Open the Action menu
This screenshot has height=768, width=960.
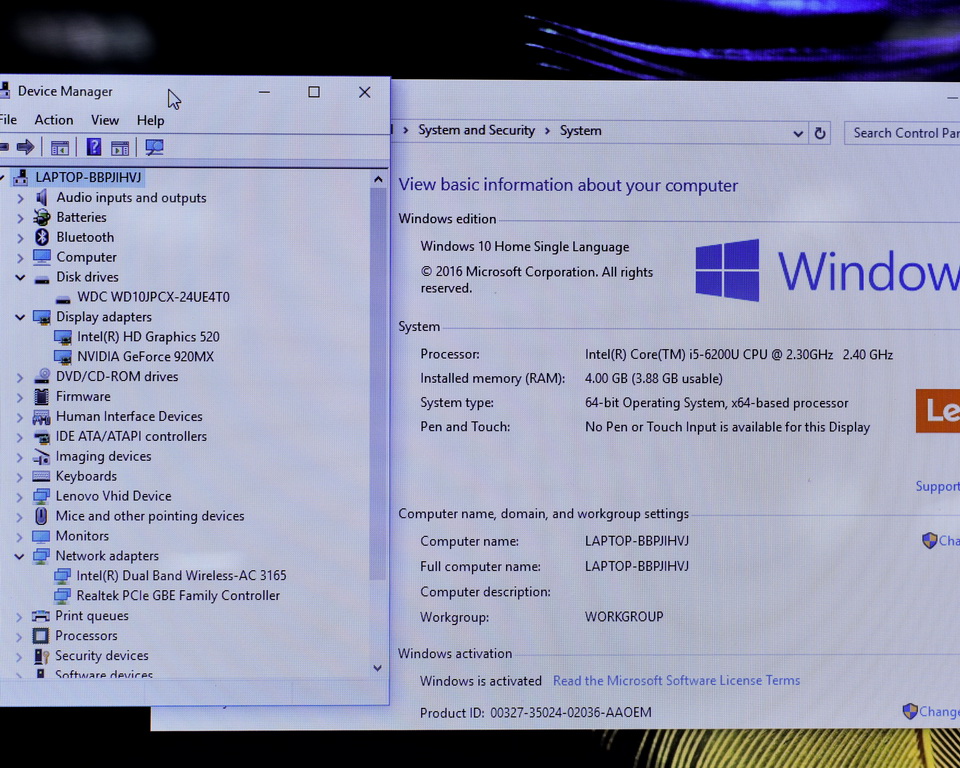(54, 120)
